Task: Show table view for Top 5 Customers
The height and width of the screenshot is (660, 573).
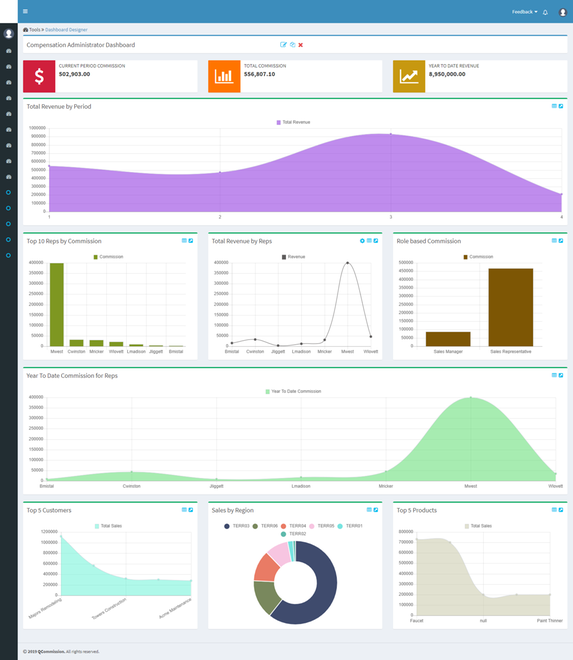Action: pyautogui.click(x=184, y=510)
